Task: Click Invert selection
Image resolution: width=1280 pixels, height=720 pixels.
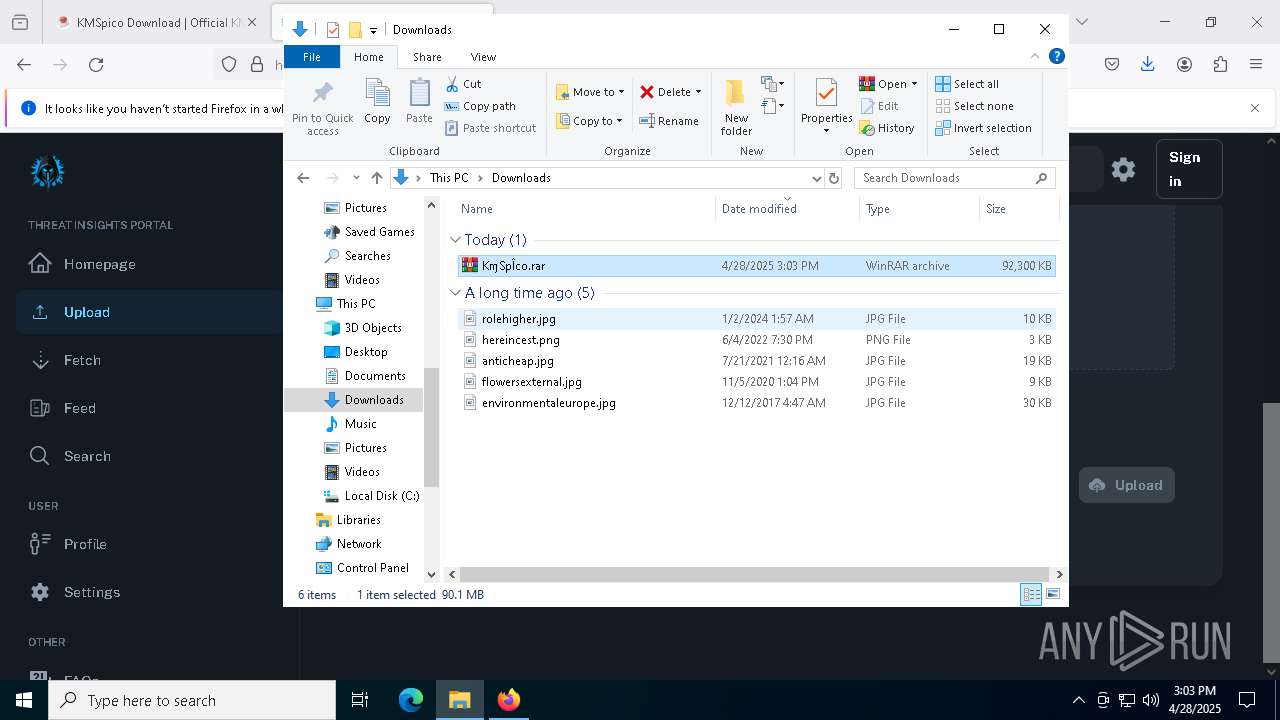Action: pyautogui.click(x=983, y=128)
